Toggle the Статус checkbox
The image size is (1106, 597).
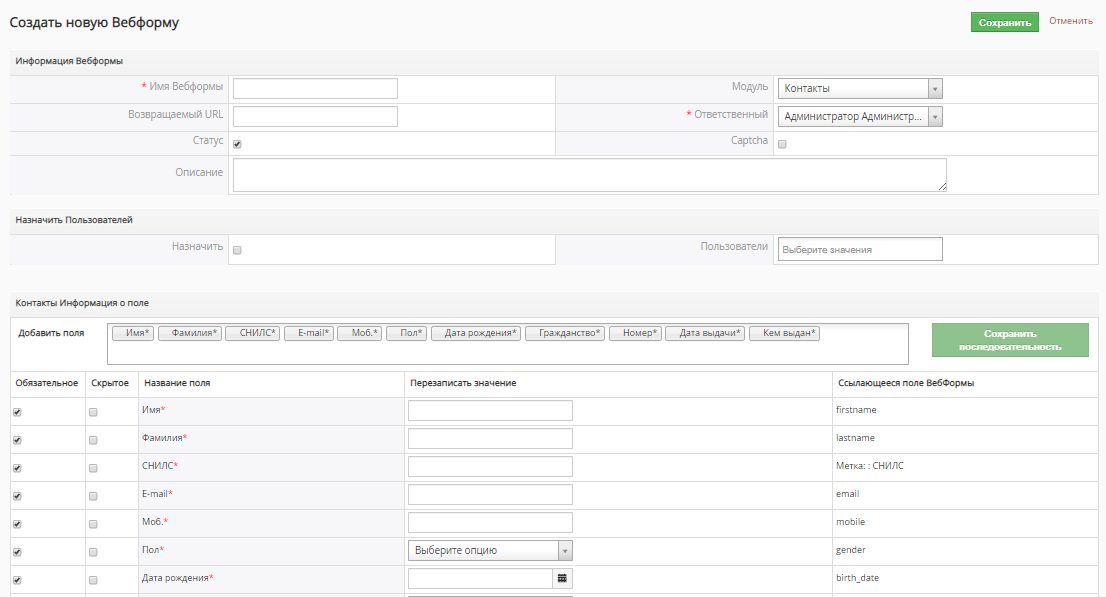237,144
